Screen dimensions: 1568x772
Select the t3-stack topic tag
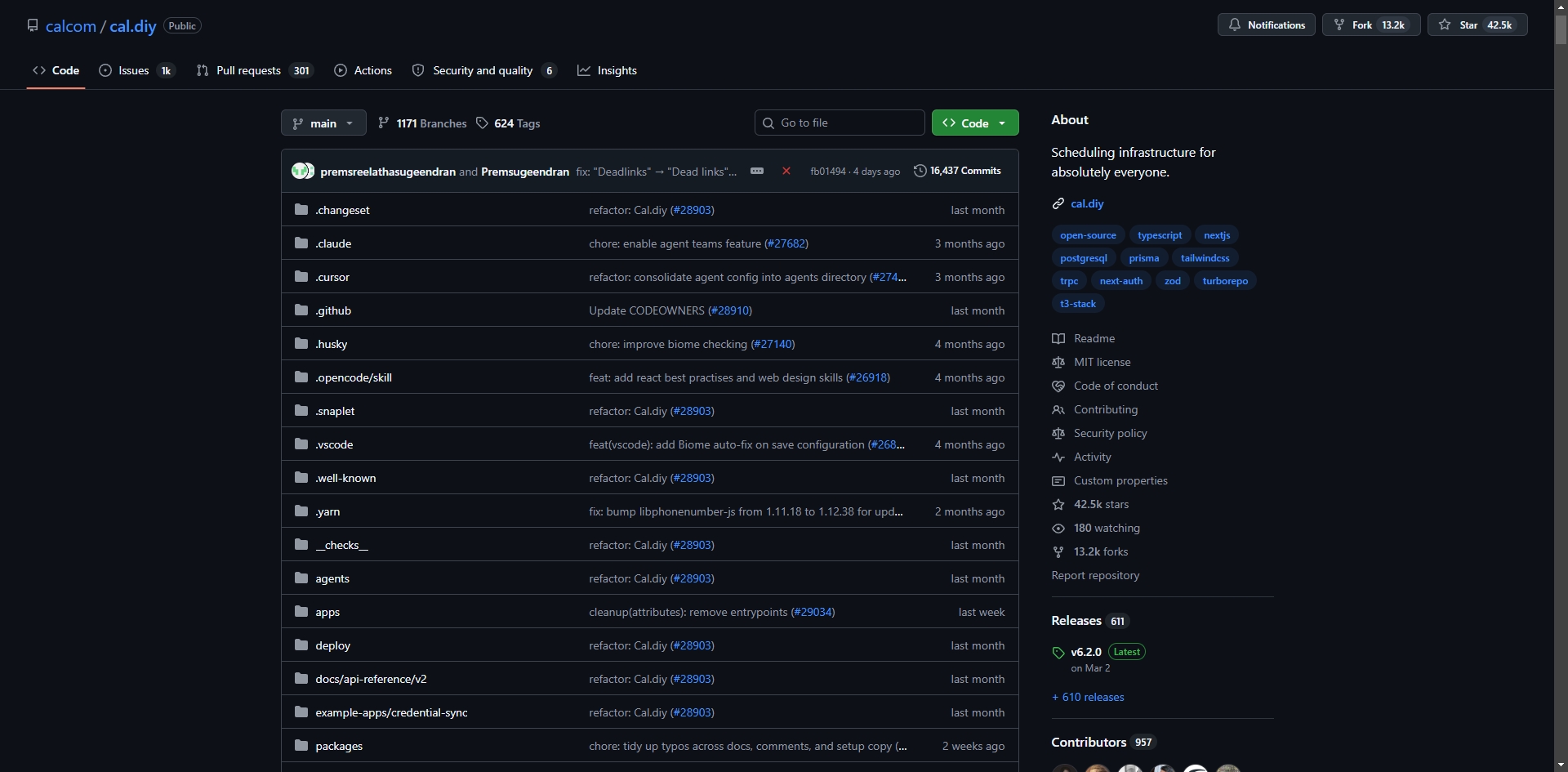[1078, 304]
